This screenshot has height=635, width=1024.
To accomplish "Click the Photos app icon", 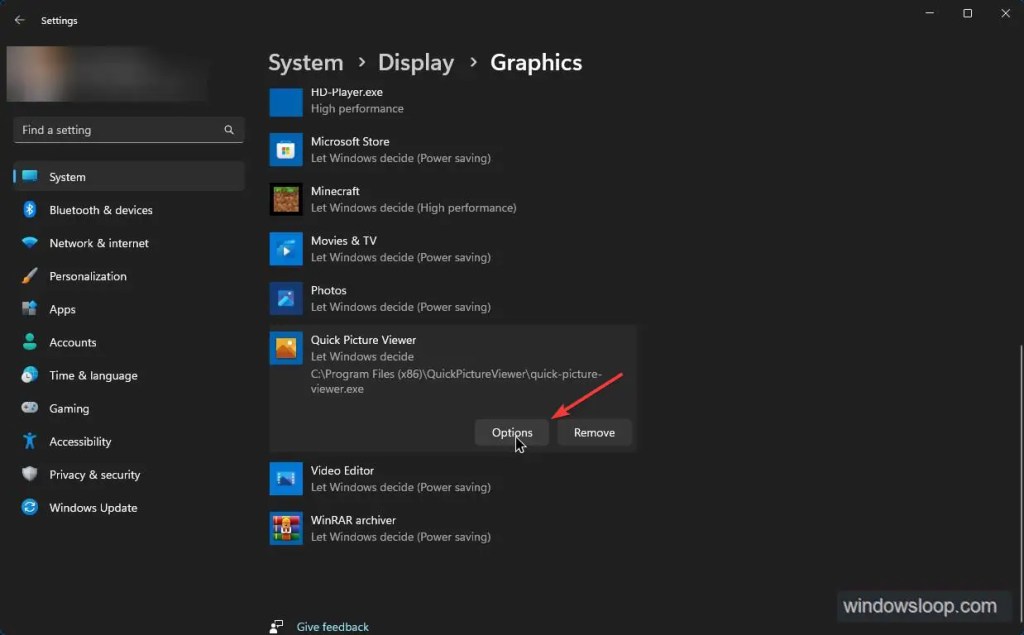I will point(286,299).
